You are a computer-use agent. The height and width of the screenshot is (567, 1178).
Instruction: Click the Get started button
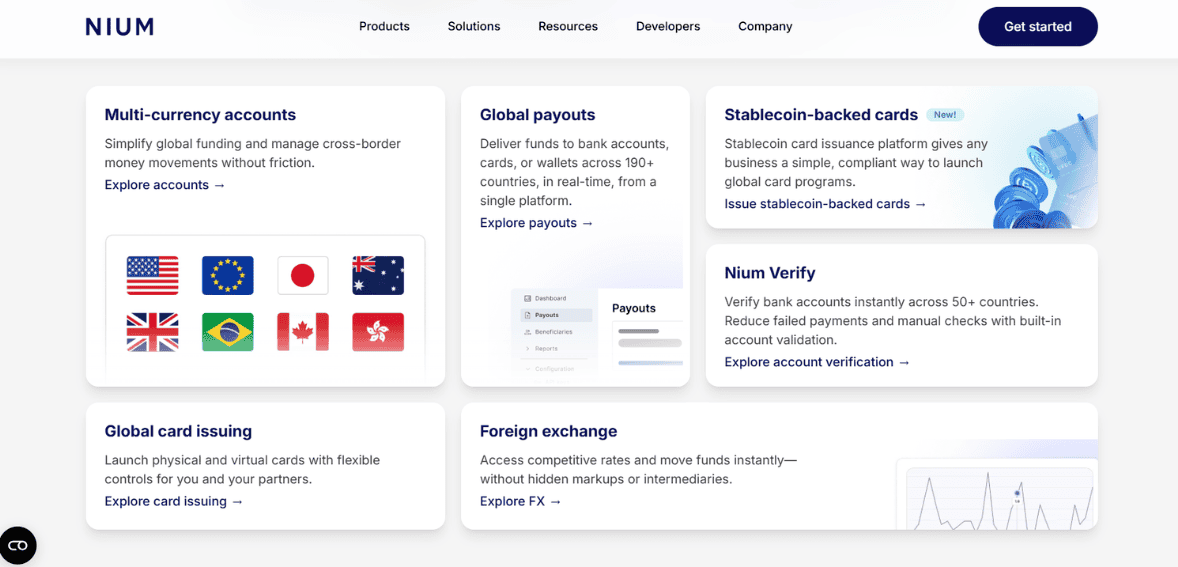tap(1038, 26)
